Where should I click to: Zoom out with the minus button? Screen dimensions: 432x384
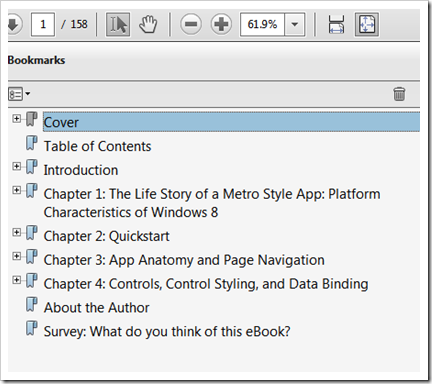click(191, 24)
